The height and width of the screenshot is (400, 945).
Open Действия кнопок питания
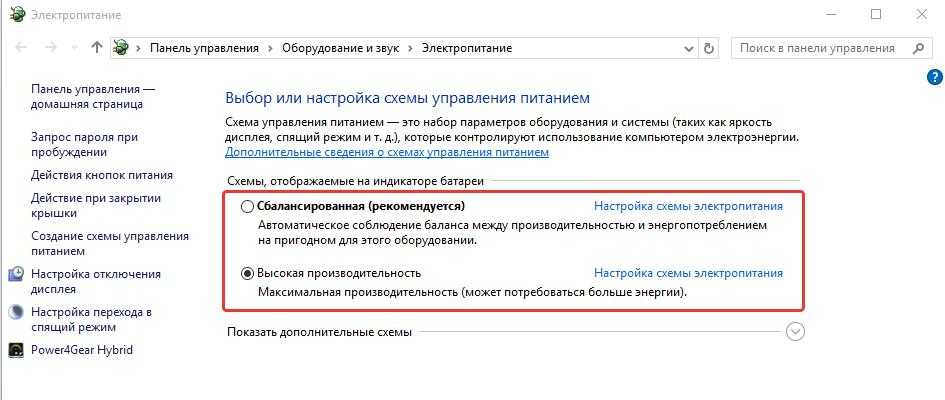click(102, 175)
